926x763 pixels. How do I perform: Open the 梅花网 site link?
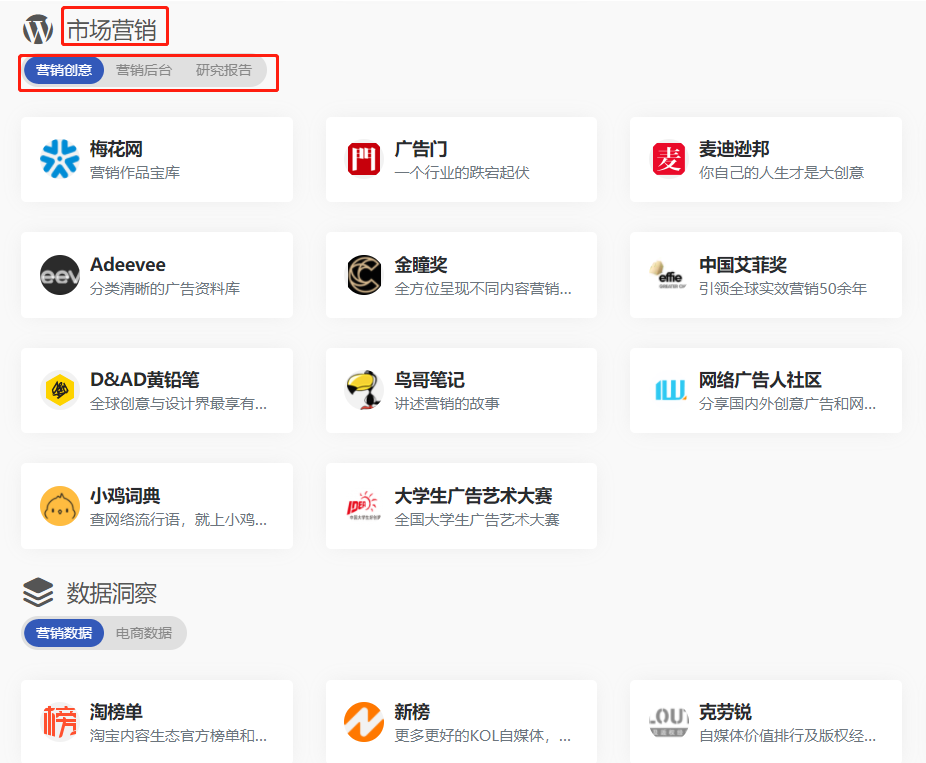click(116, 149)
